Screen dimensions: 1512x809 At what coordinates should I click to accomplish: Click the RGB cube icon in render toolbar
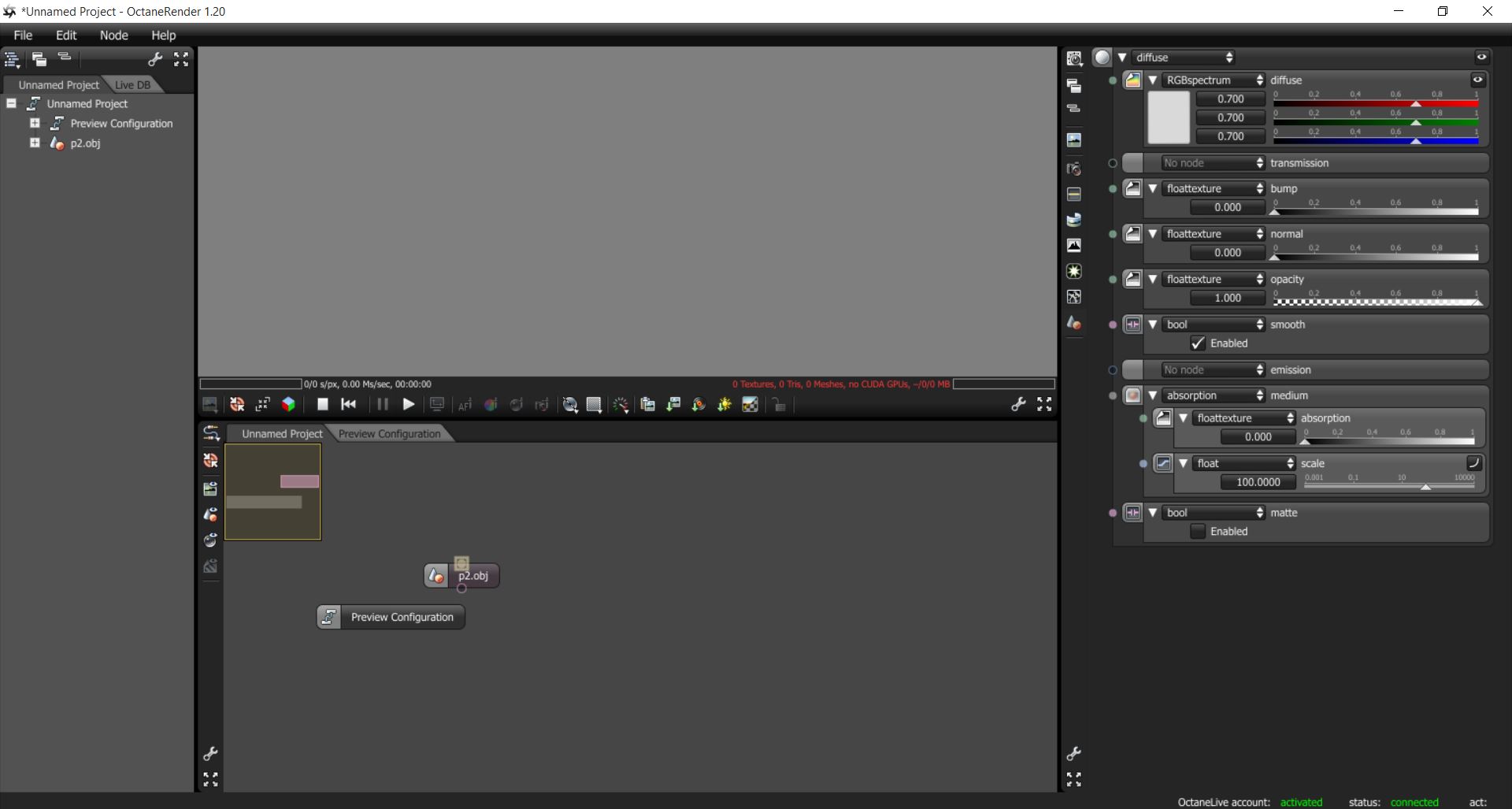click(x=288, y=404)
